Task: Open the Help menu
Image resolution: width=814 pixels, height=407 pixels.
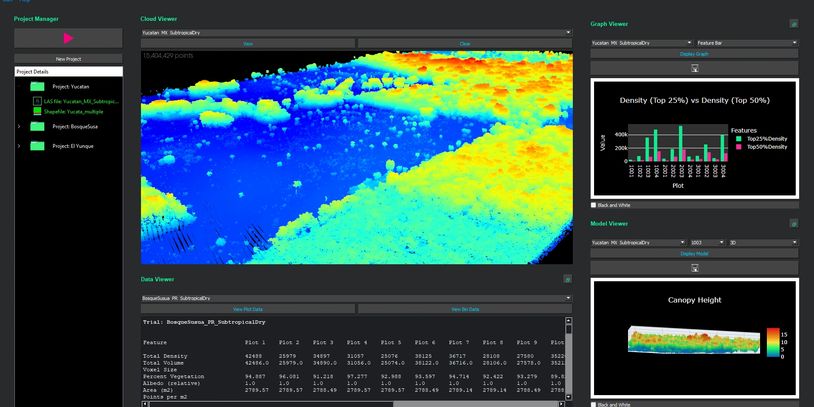Action: tap(25, 2)
